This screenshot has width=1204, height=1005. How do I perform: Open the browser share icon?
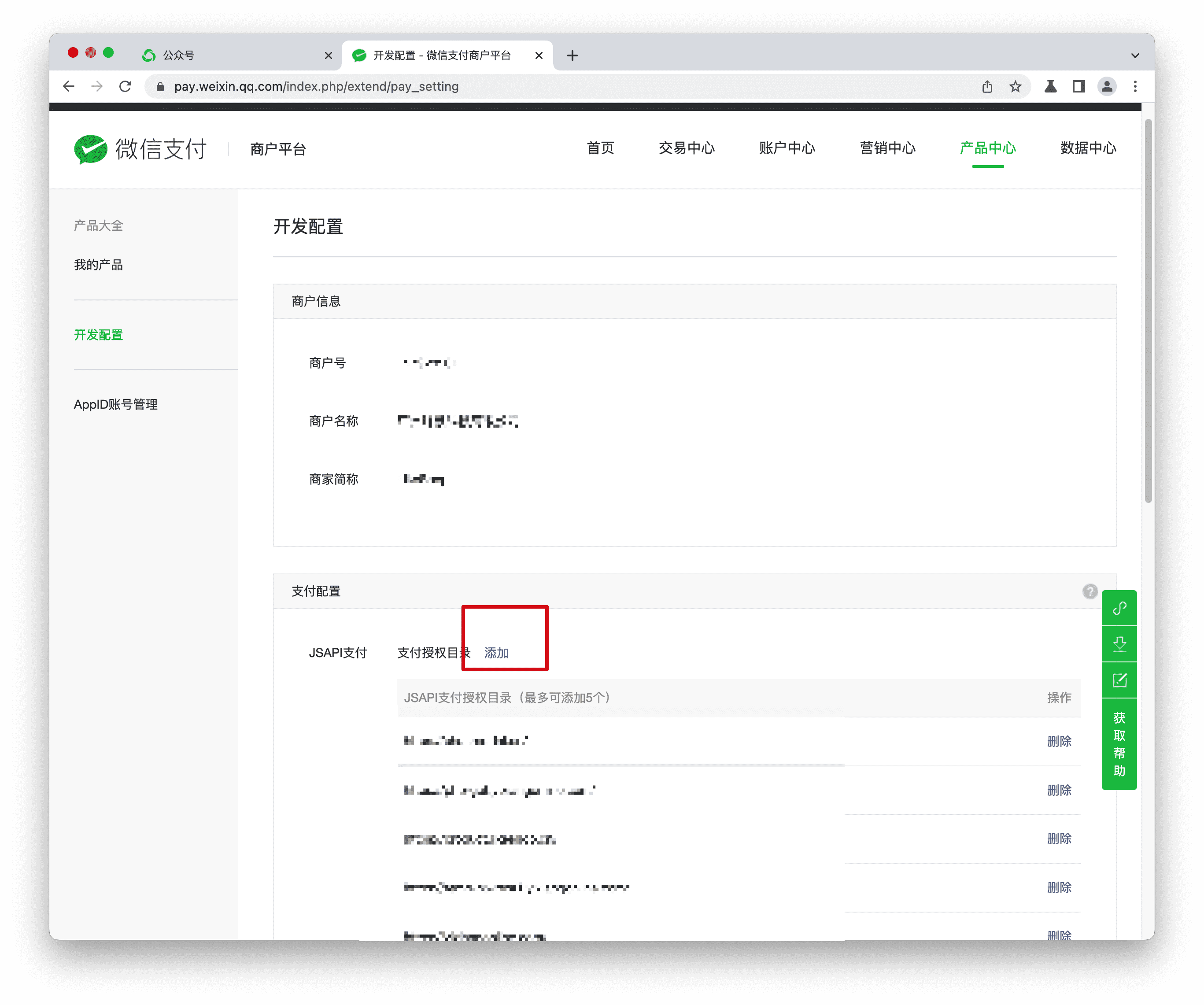(987, 87)
